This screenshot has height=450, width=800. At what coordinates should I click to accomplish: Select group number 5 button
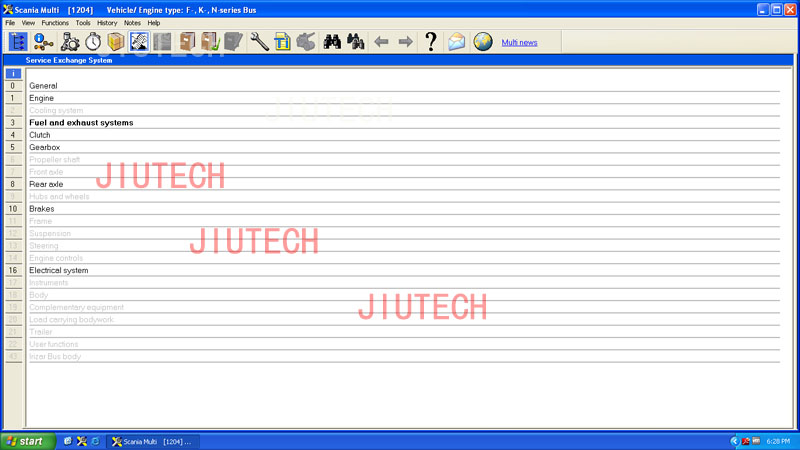point(13,147)
